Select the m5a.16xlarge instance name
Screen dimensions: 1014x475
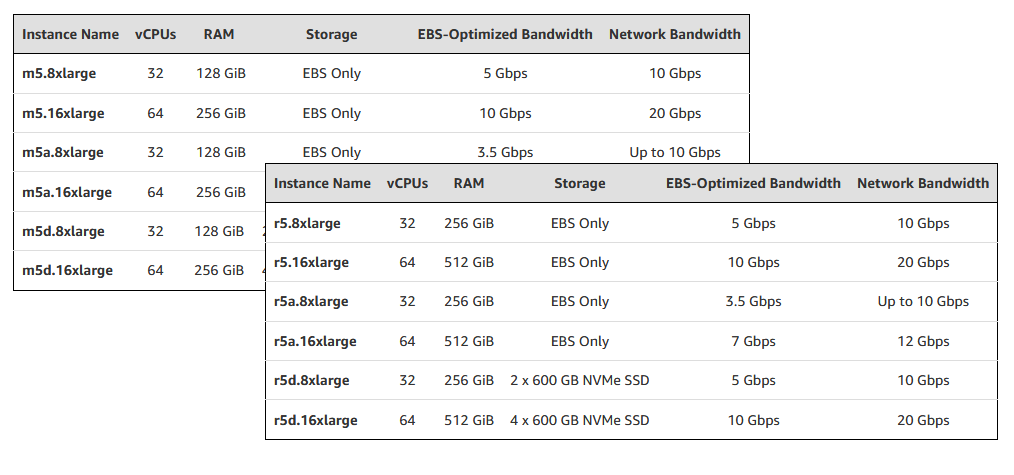coord(67,192)
